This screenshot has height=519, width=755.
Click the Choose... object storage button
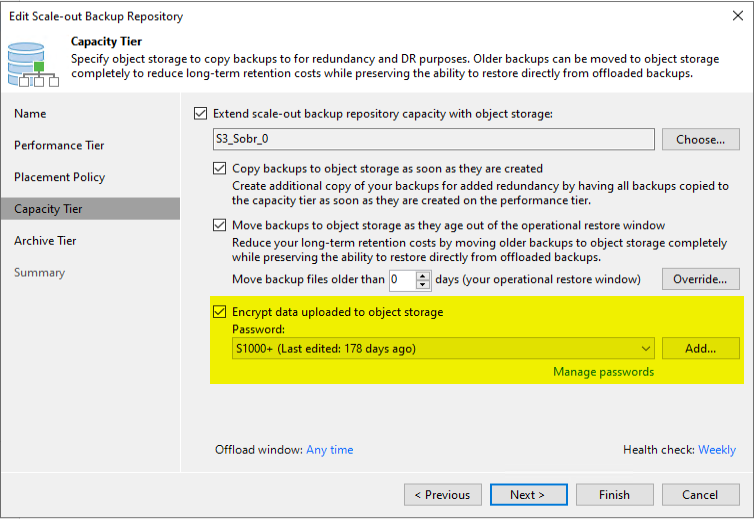click(701, 140)
